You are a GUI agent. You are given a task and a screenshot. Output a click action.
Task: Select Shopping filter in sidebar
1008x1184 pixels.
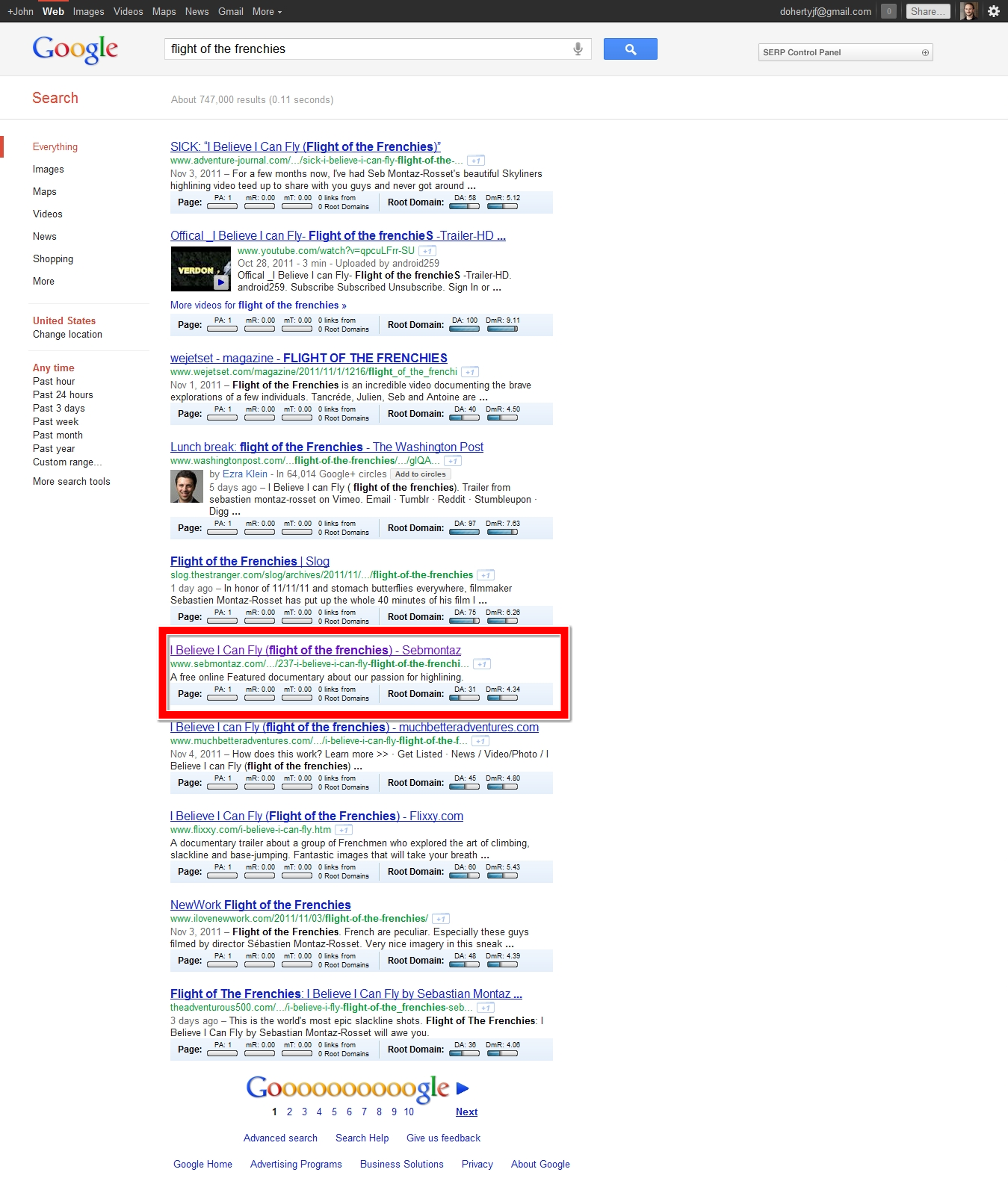pyautogui.click(x=53, y=259)
